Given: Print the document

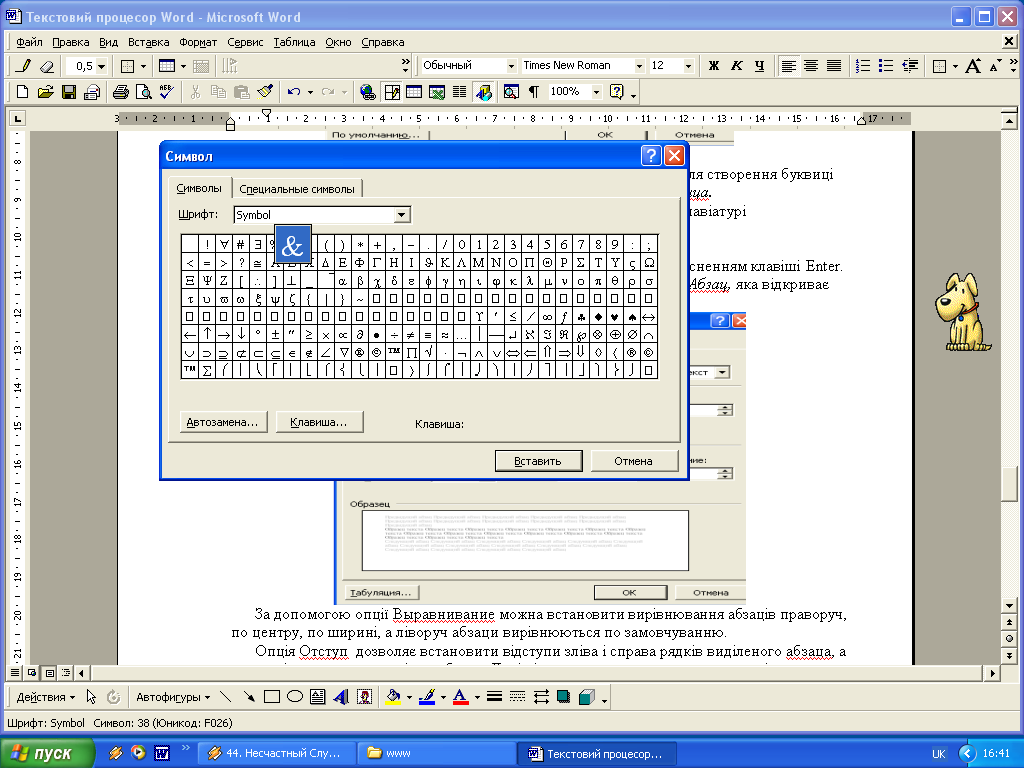Looking at the screenshot, I should click(x=121, y=92).
